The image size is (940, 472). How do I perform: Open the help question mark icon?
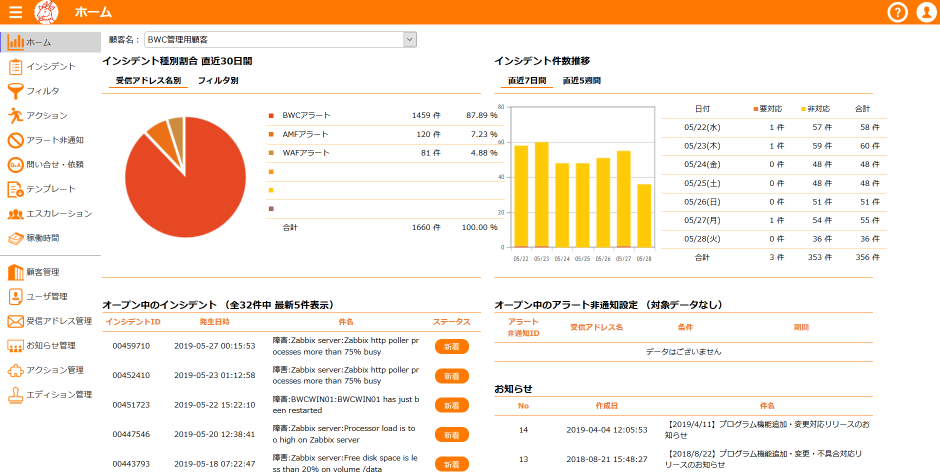897,12
